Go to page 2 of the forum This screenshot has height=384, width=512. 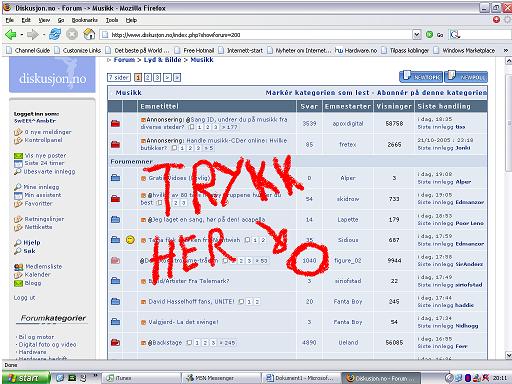click(x=148, y=77)
